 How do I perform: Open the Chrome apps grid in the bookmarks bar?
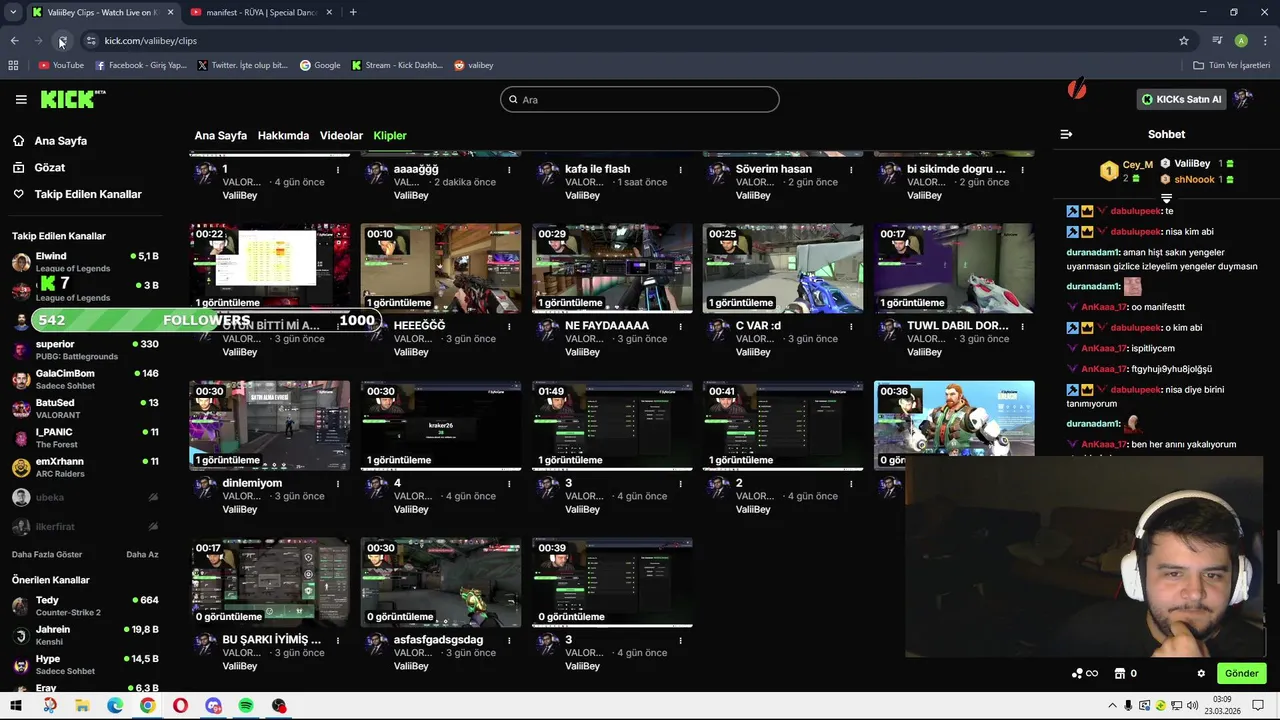coord(13,65)
